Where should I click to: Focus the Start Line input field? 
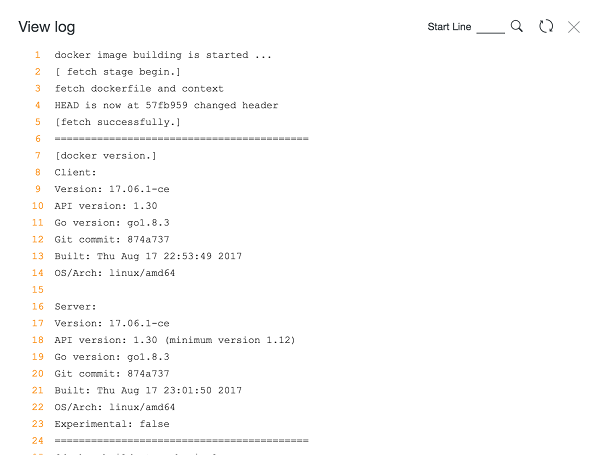coord(490,27)
